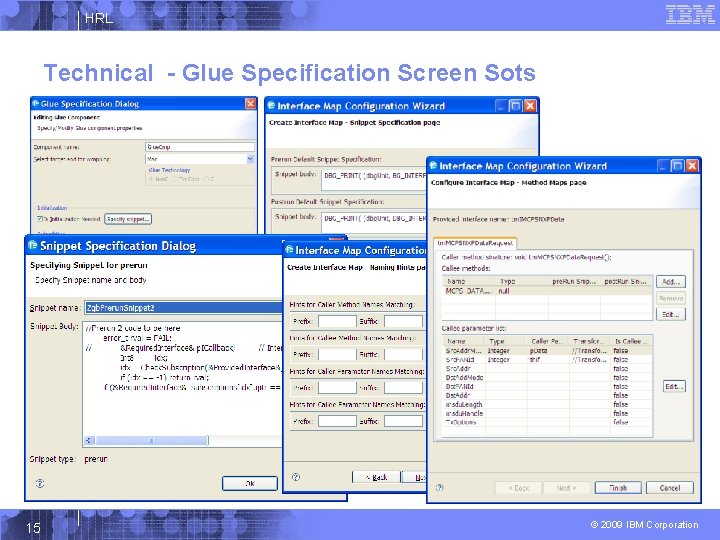Maximize the Snippet Specification page wizard window

516,106
